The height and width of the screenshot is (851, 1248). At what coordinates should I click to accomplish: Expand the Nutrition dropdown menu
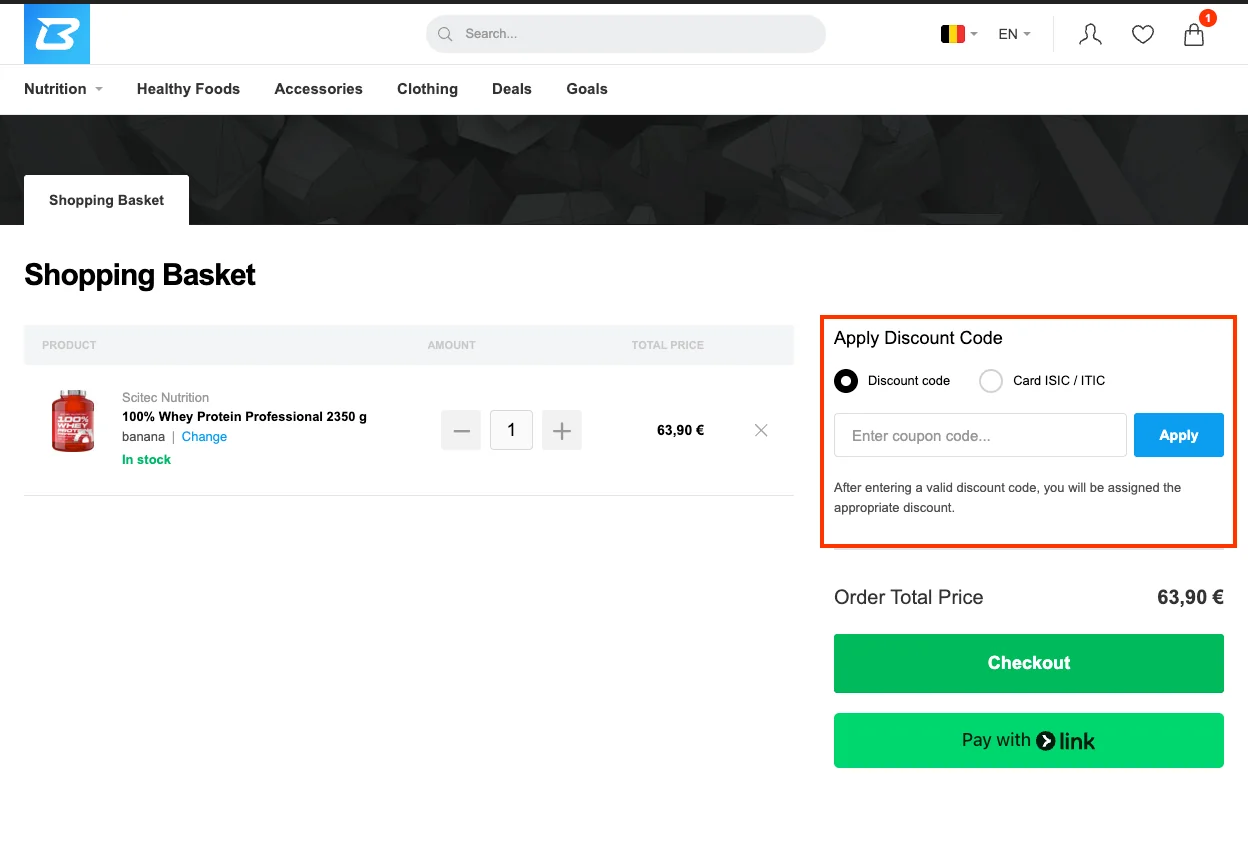coord(63,89)
